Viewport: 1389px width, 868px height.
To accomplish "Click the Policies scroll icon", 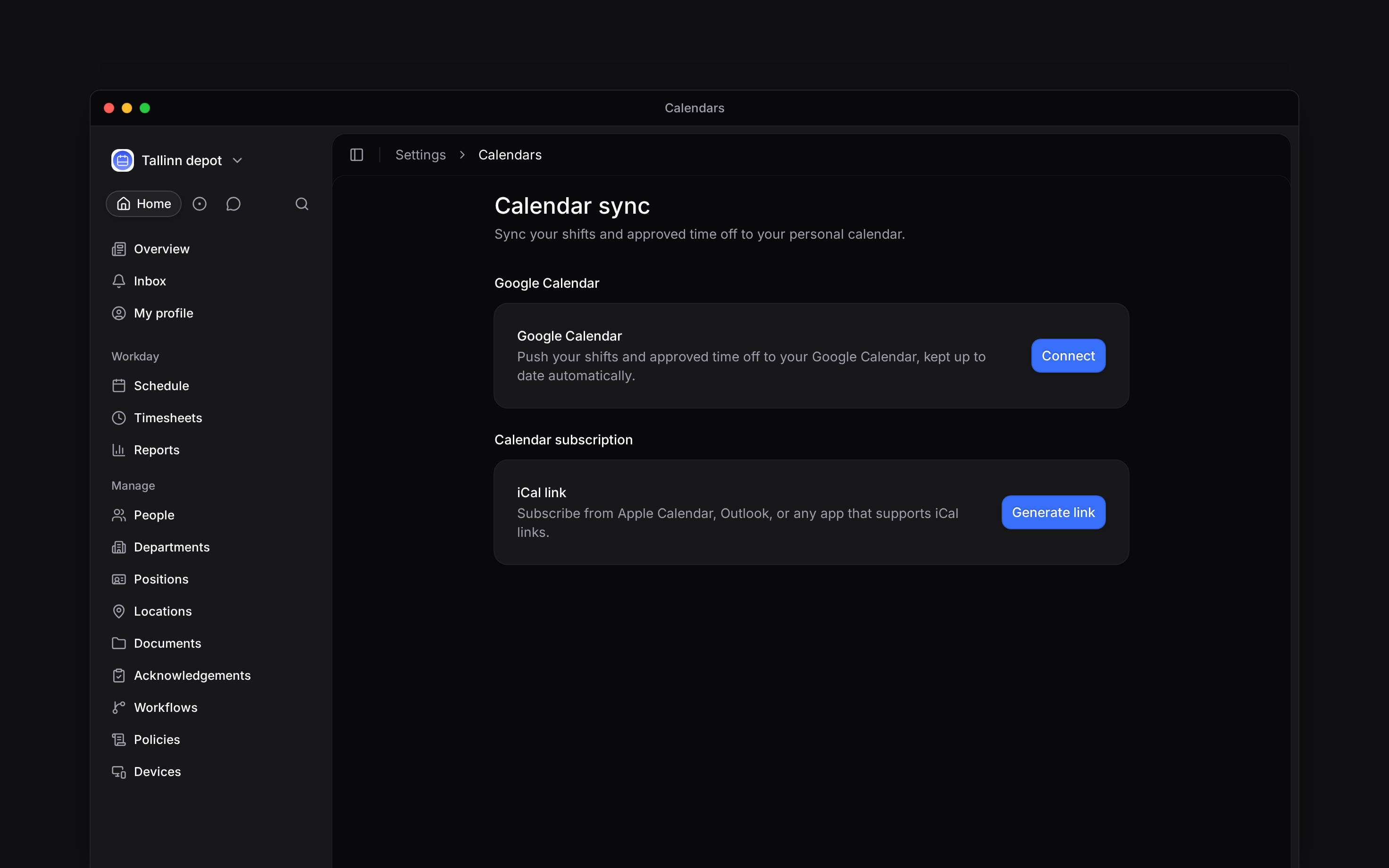I will click(x=119, y=740).
